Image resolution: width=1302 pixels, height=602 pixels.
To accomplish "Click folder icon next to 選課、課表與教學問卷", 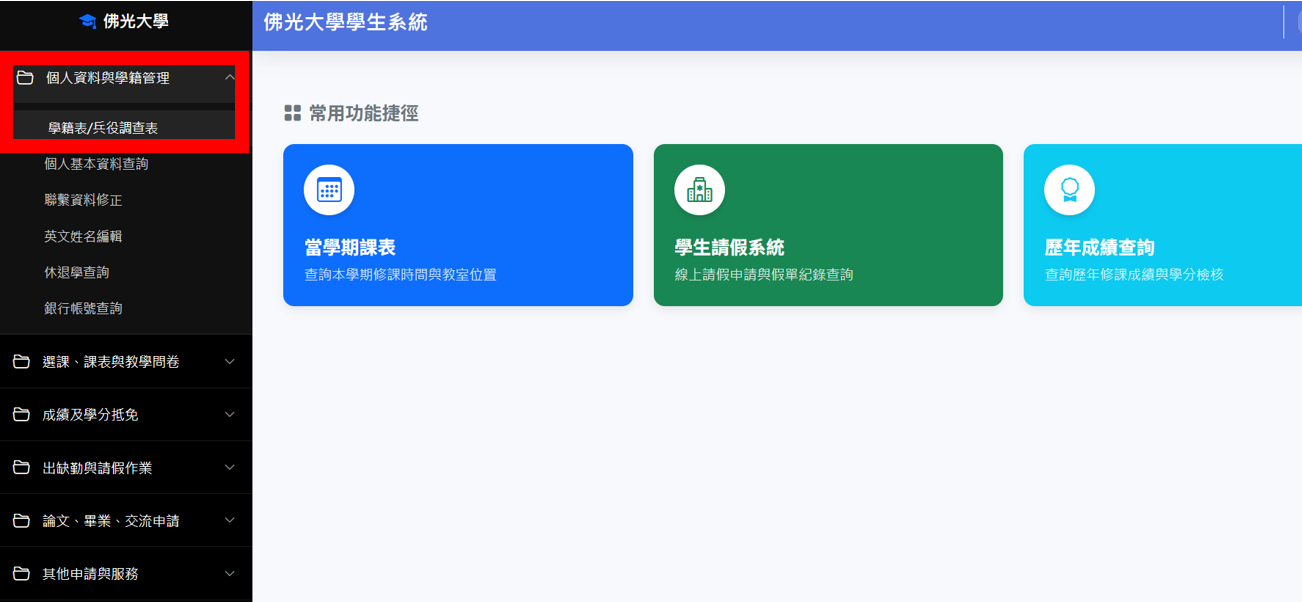I will click(x=21, y=362).
